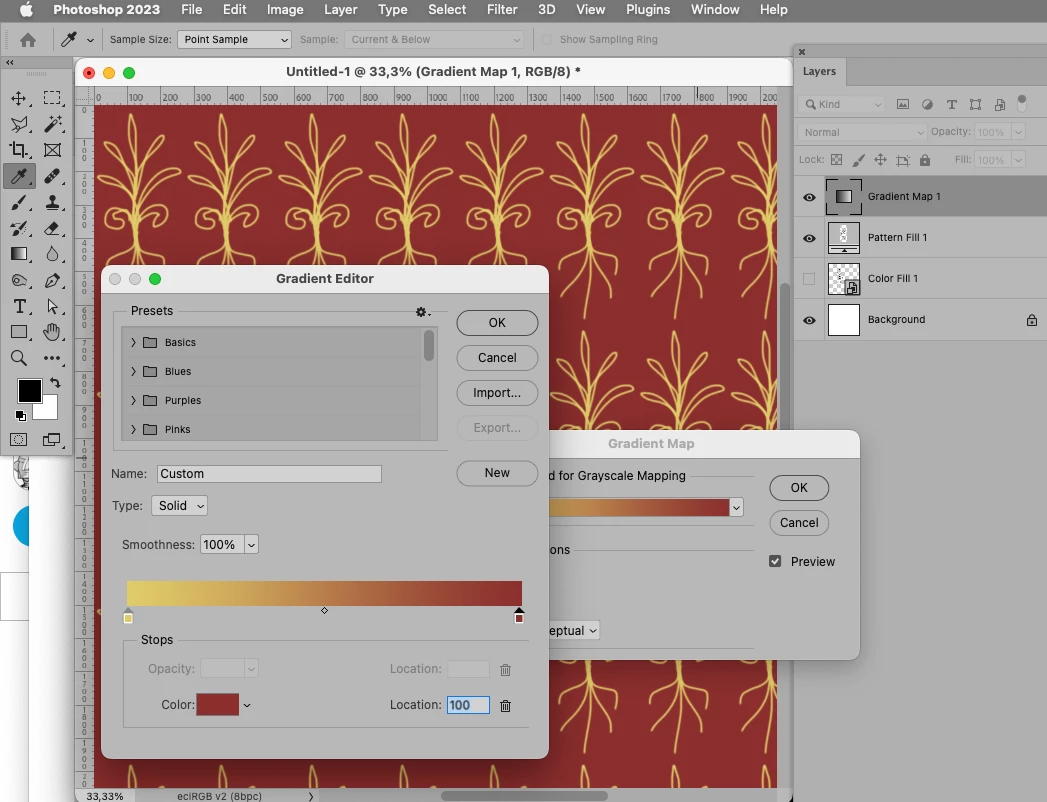Open the Sample Size dropdown
The image size is (1047, 802).
234,40
